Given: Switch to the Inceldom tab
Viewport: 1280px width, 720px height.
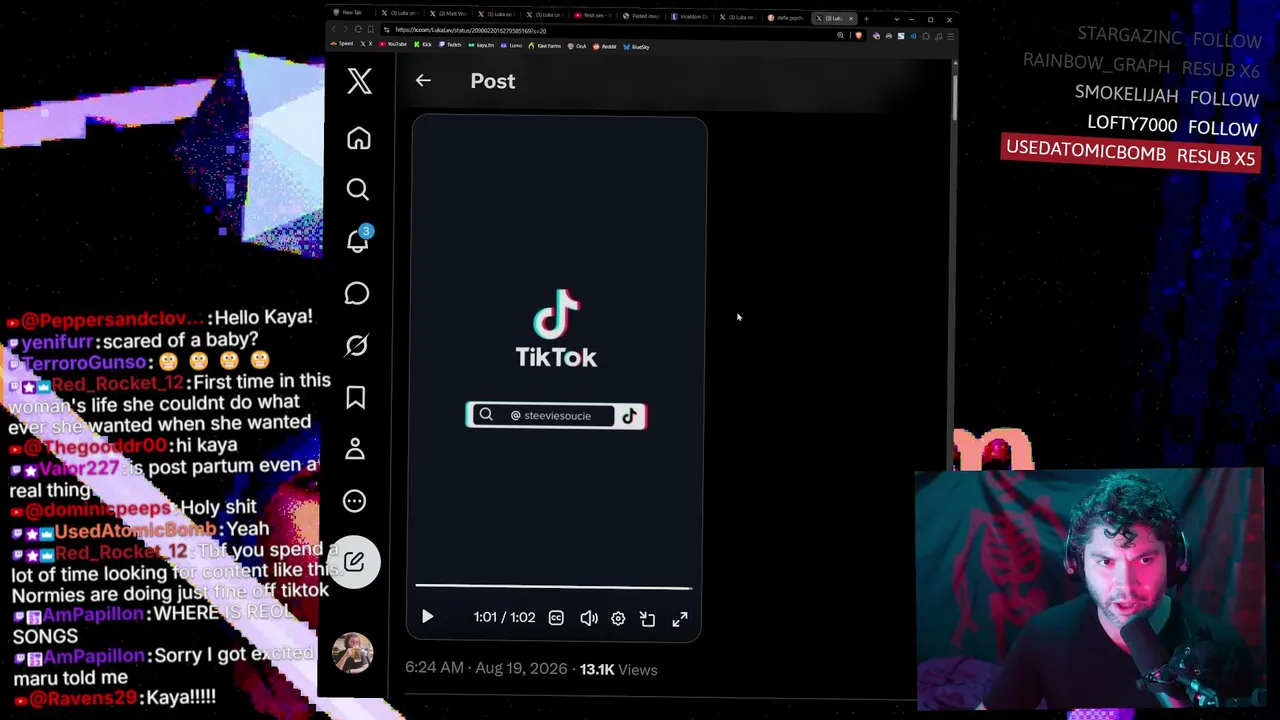Looking at the screenshot, I should tap(690, 17).
